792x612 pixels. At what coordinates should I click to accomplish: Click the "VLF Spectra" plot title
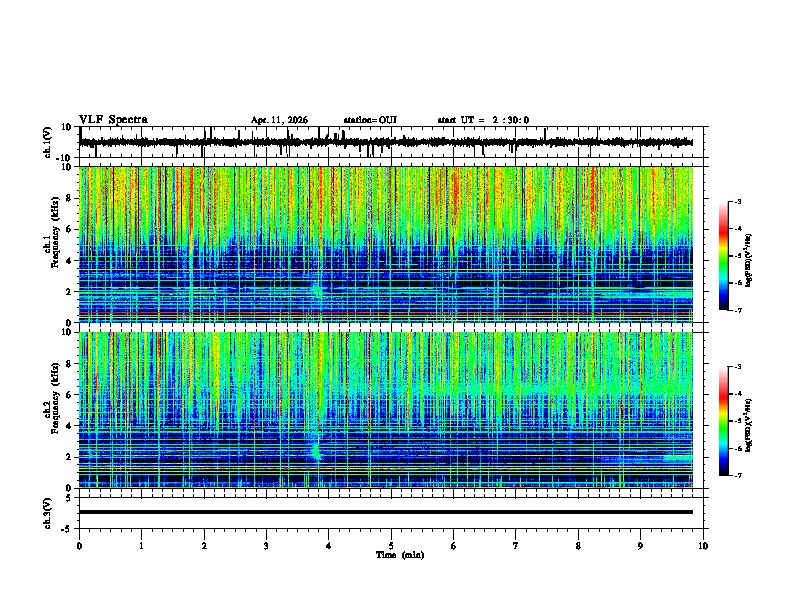pos(113,119)
